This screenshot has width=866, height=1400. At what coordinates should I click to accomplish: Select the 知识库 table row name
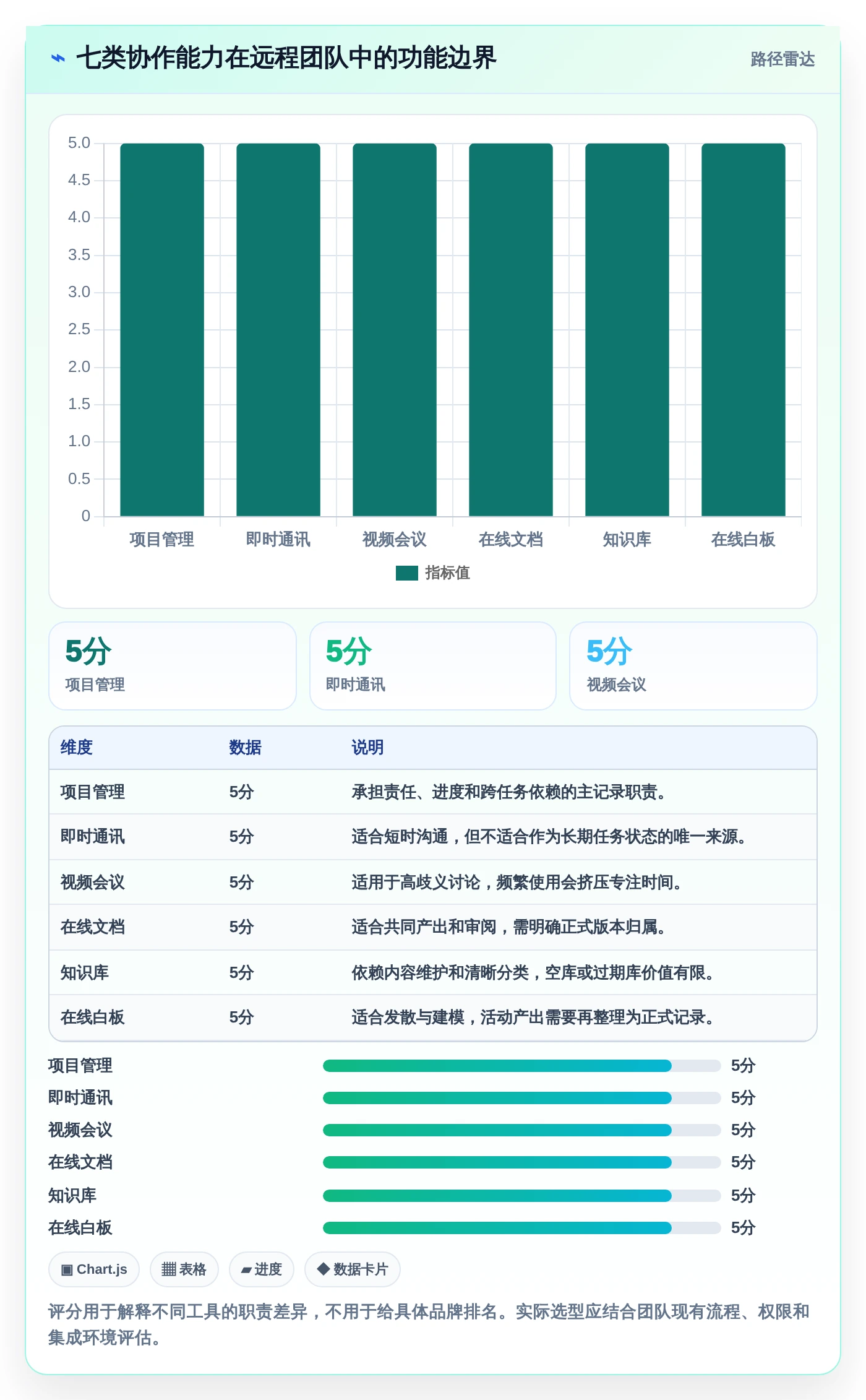[x=85, y=973]
